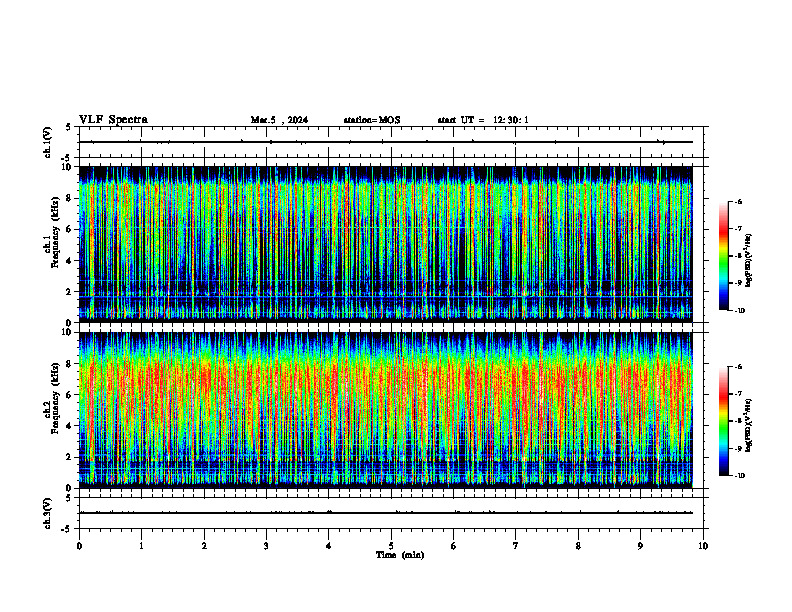Click the "-7" label on ch.2 colorbar
This screenshot has height=612, width=792.
coord(738,394)
